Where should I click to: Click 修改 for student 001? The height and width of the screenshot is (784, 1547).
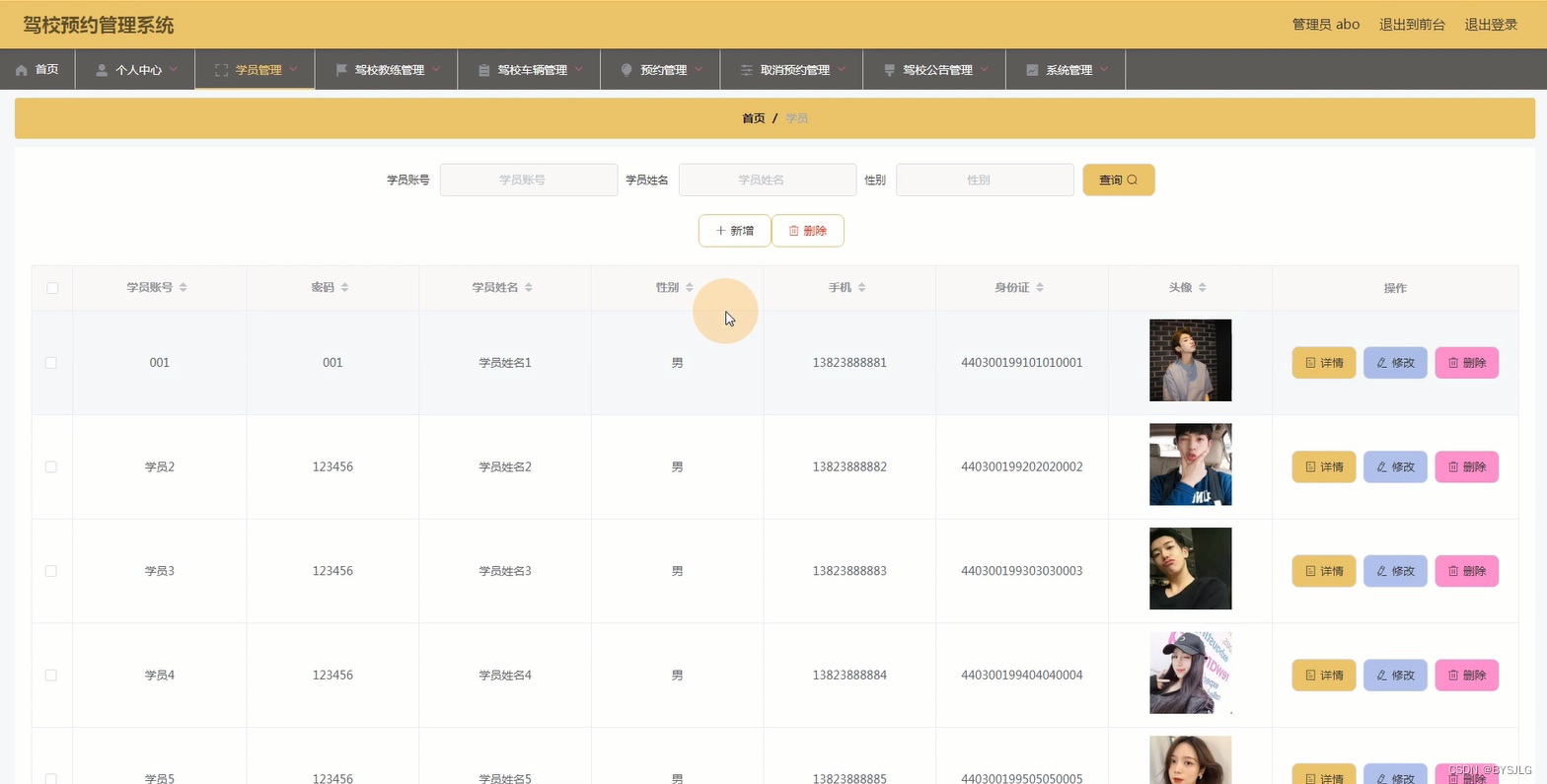(1395, 363)
